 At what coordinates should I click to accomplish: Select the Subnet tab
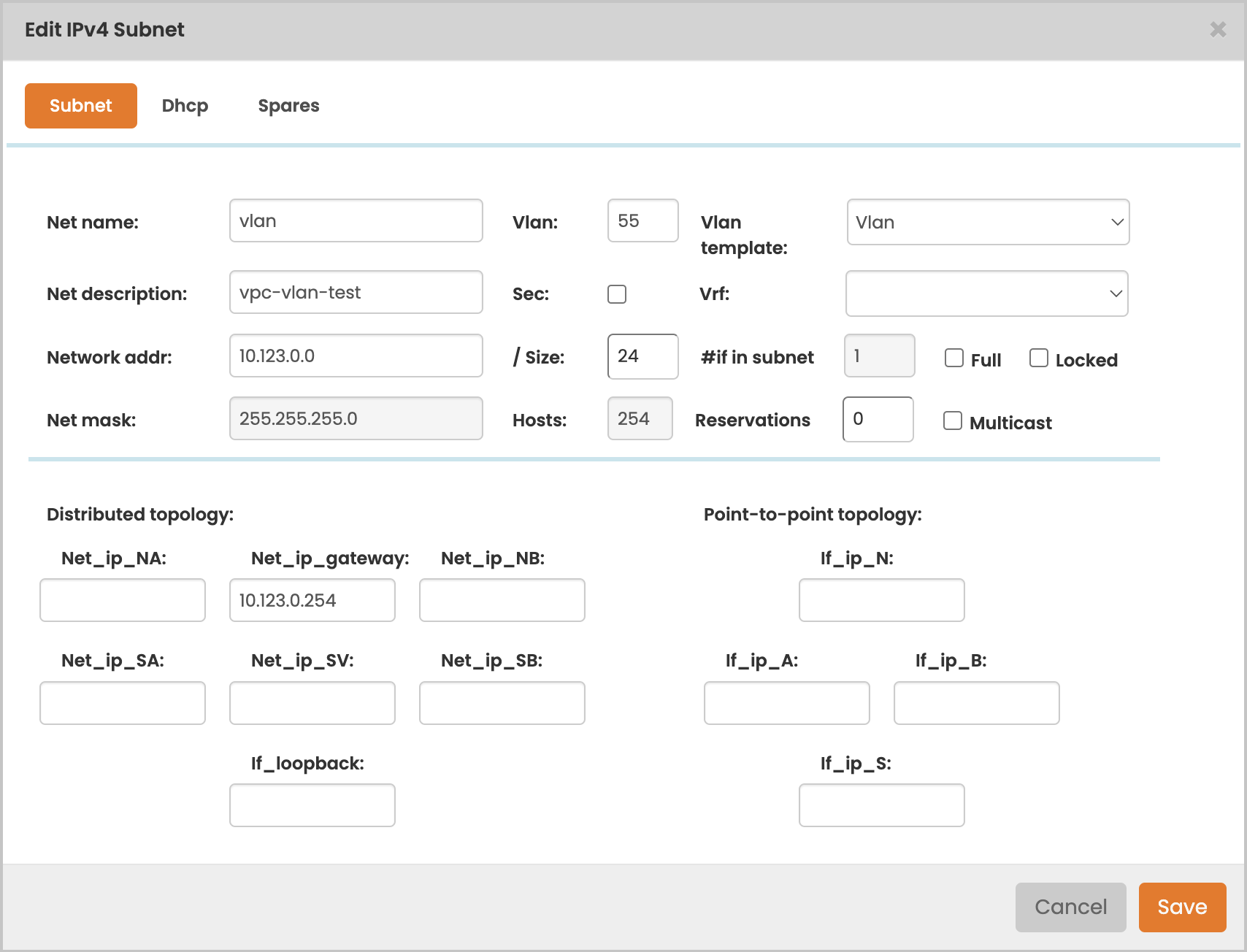click(x=81, y=106)
